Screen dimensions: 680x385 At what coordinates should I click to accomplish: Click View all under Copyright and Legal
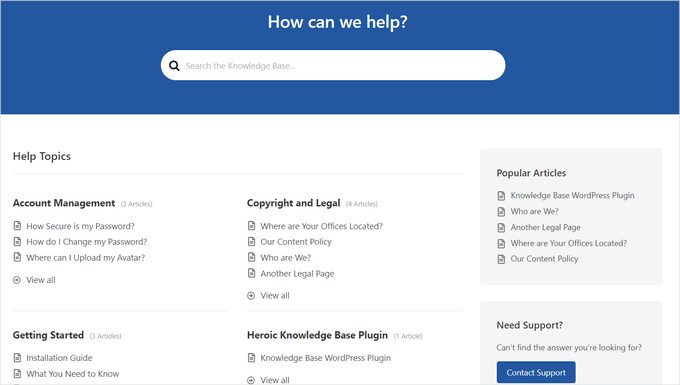(x=275, y=296)
